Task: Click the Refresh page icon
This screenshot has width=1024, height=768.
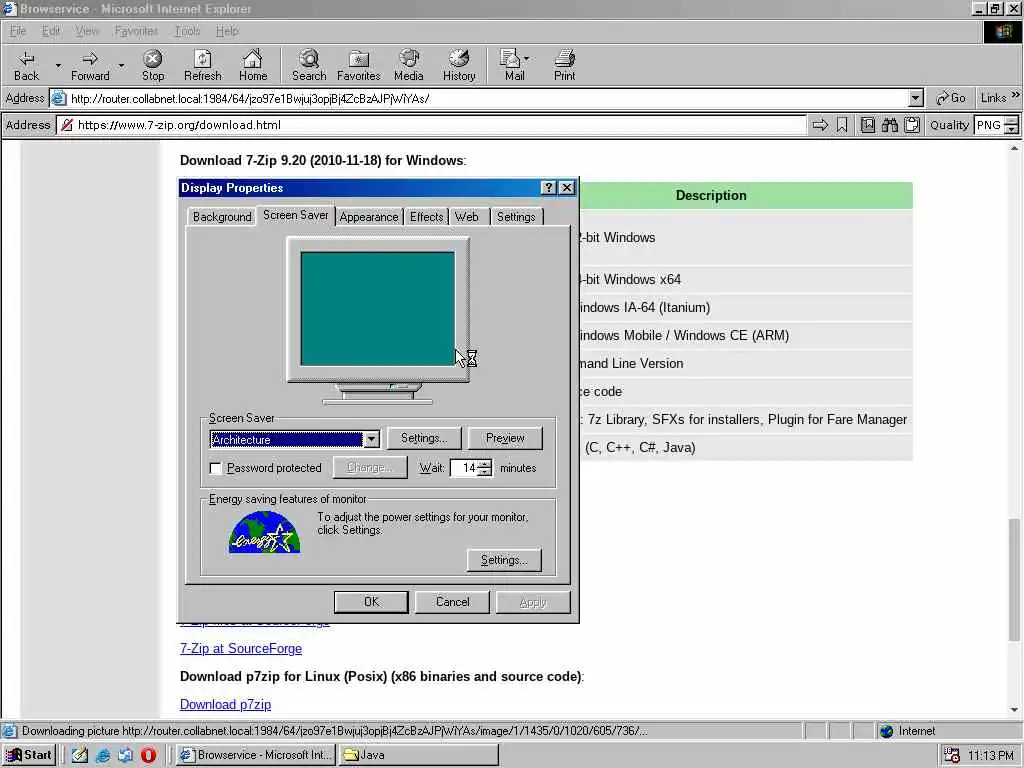Action: pos(202,59)
